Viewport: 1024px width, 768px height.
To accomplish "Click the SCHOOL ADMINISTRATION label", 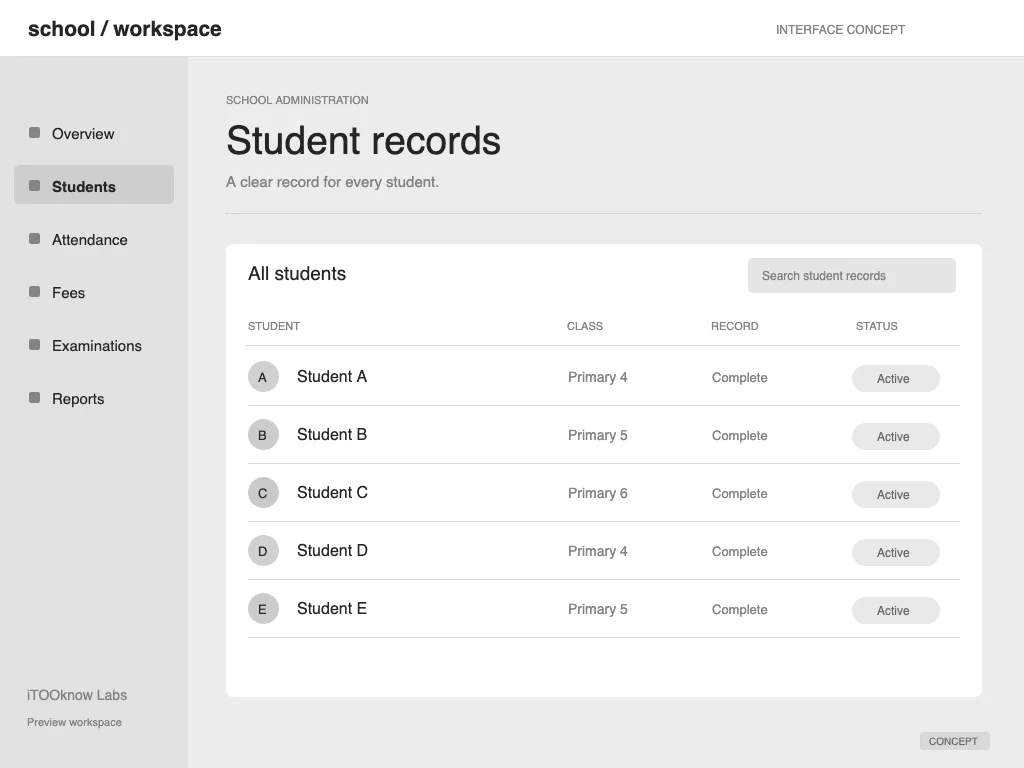I will [x=297, y=100].
